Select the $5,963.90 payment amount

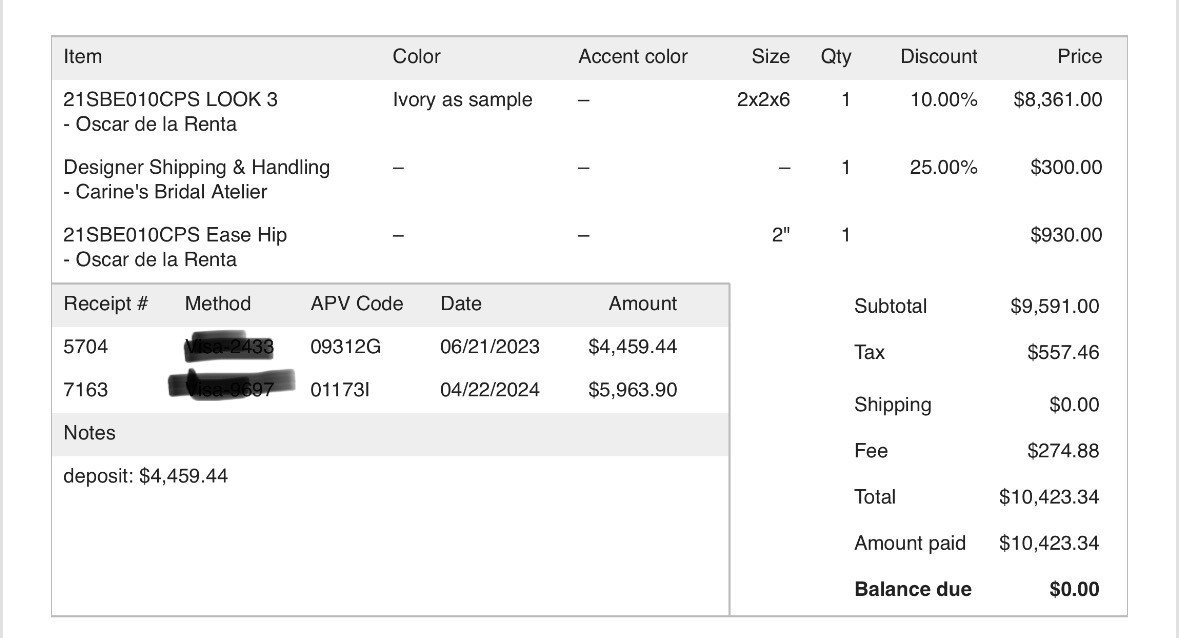click(632, 389)
